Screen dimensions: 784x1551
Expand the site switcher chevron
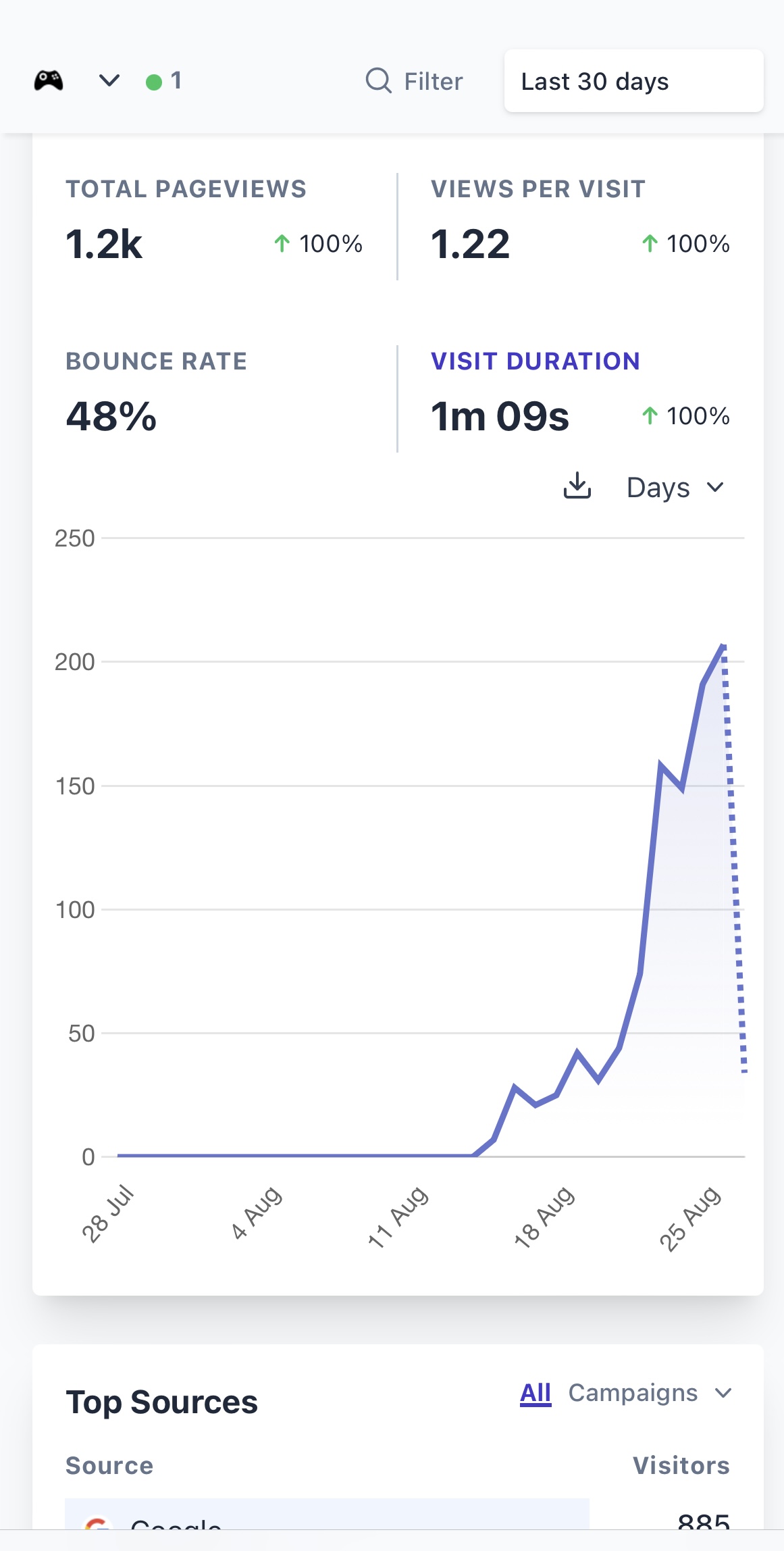click(x=109, y=81)
